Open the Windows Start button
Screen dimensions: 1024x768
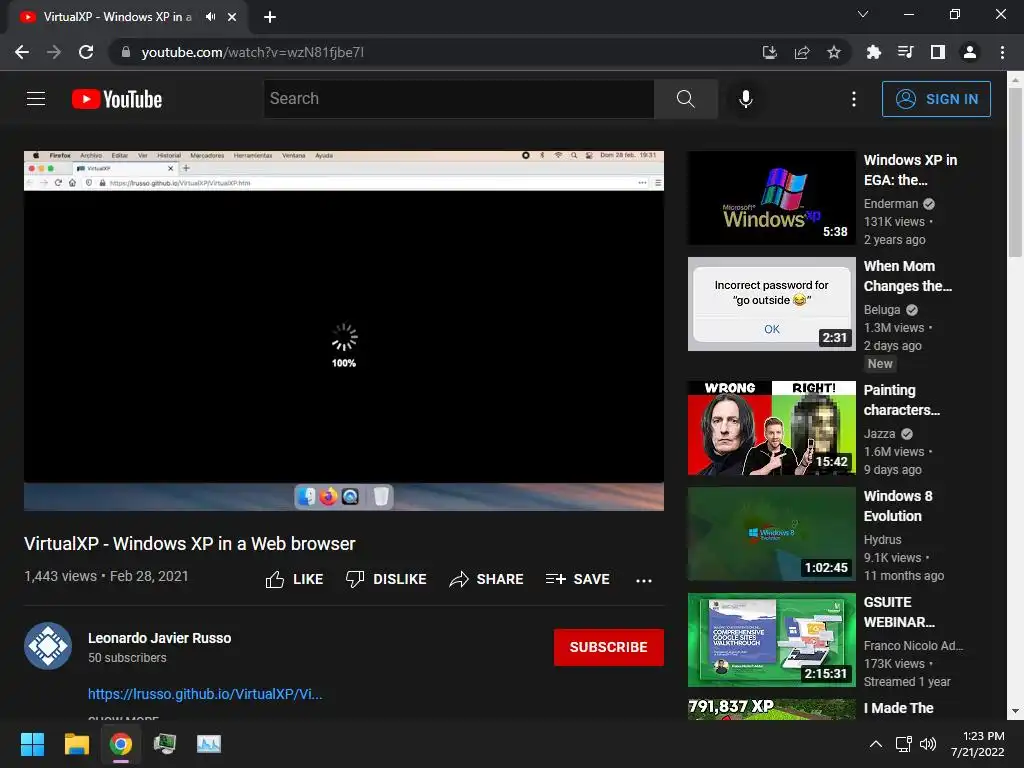coord(32,744)
